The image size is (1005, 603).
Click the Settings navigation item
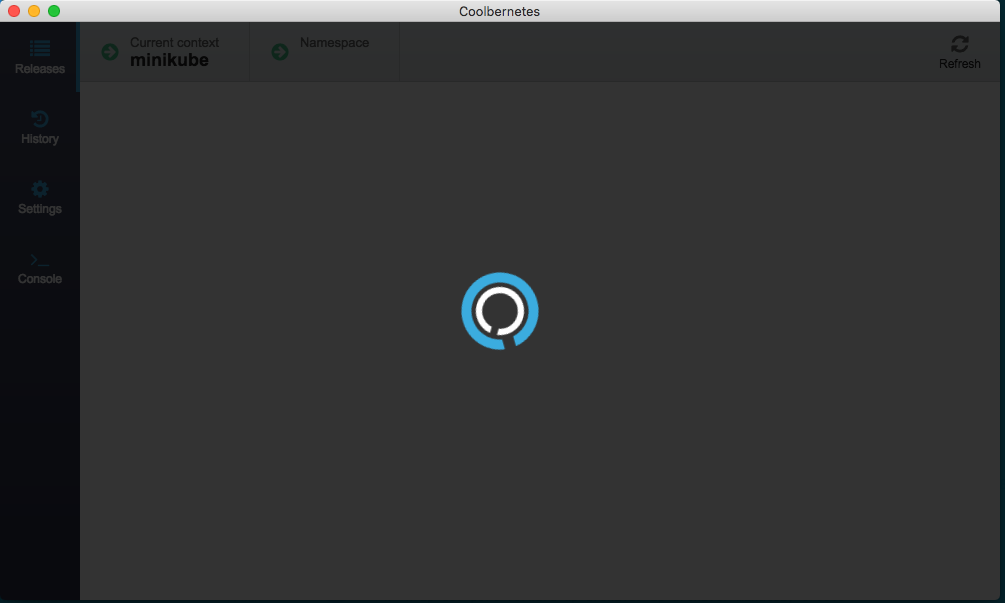[39, 198]
